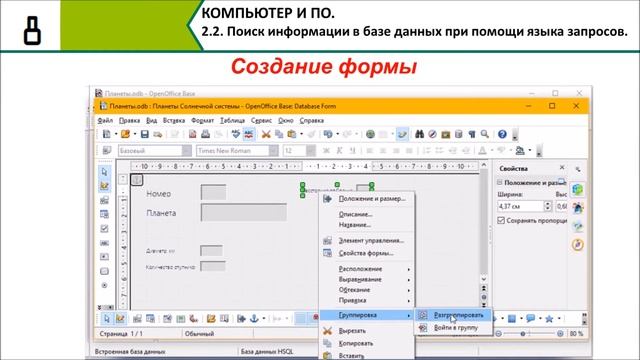Open the Правка menu
640x360 pixels.
click(129, 120)
